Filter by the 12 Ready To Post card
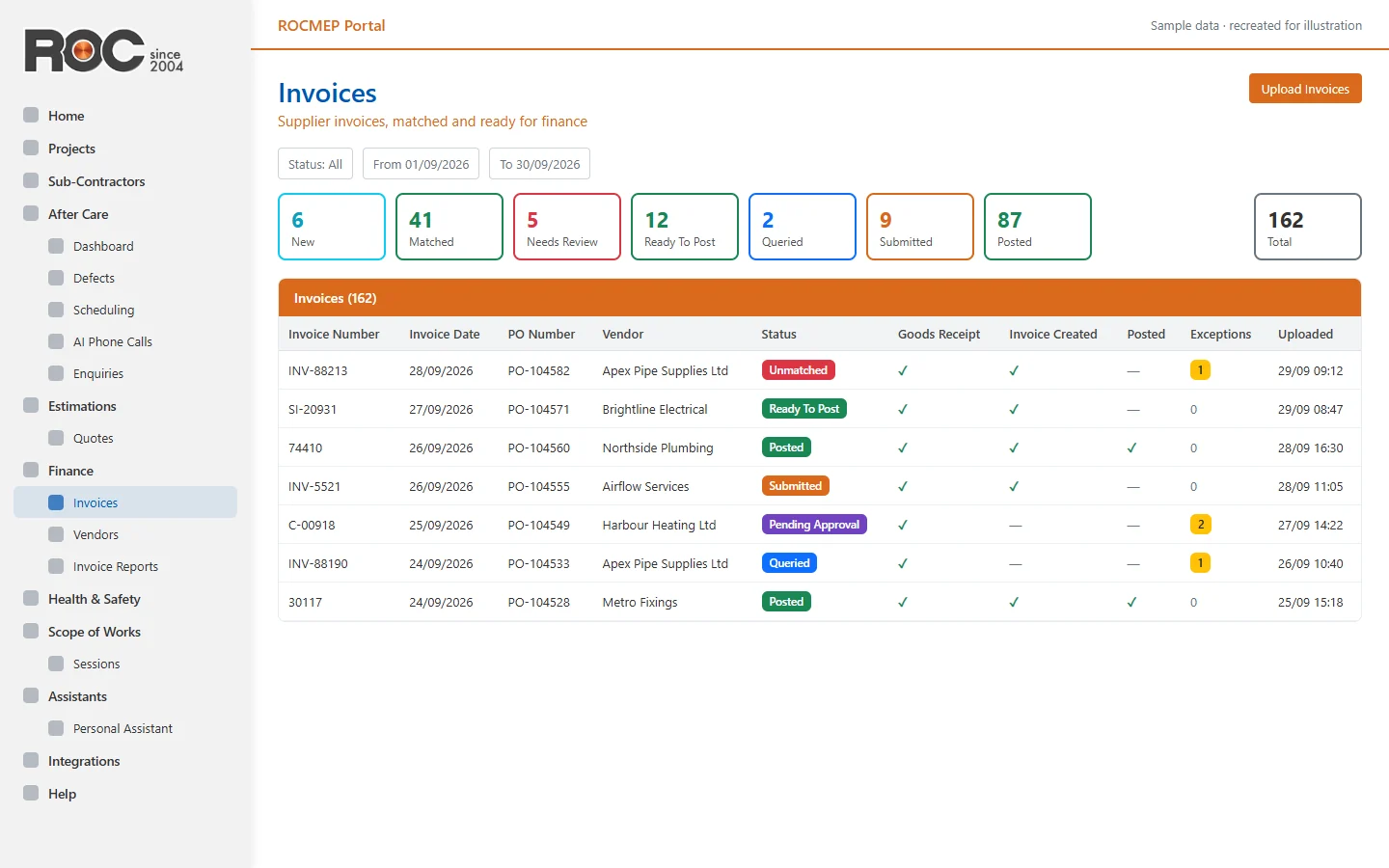 click(685, 227)
